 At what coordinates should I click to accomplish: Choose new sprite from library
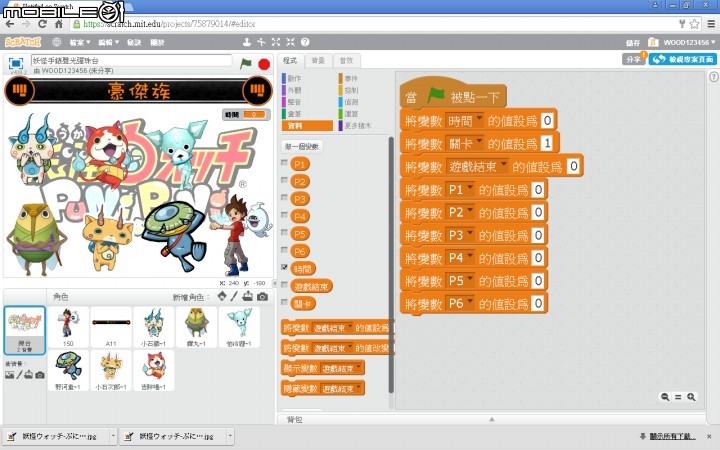222,297
